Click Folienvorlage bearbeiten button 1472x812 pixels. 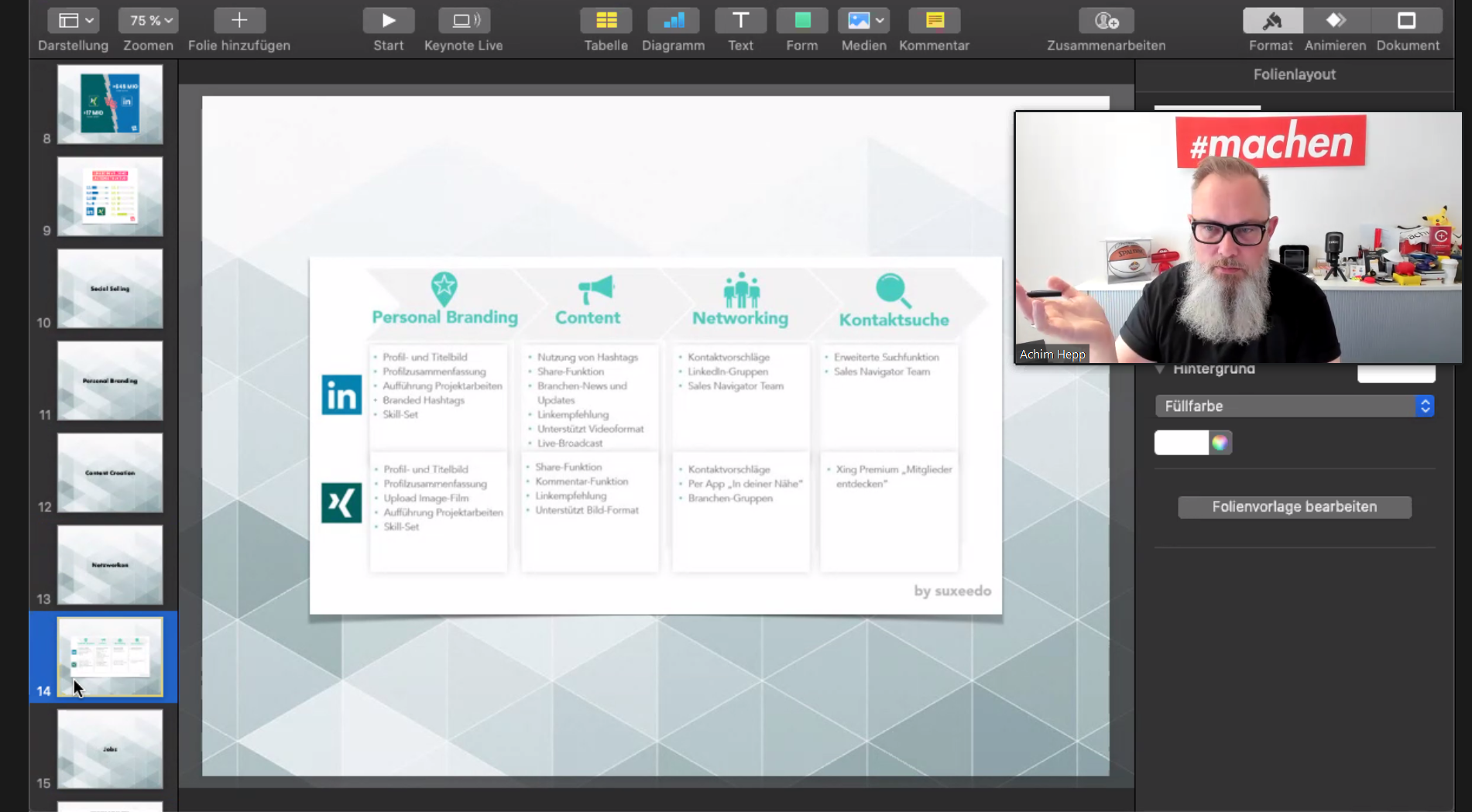(x=1294, y=507)
